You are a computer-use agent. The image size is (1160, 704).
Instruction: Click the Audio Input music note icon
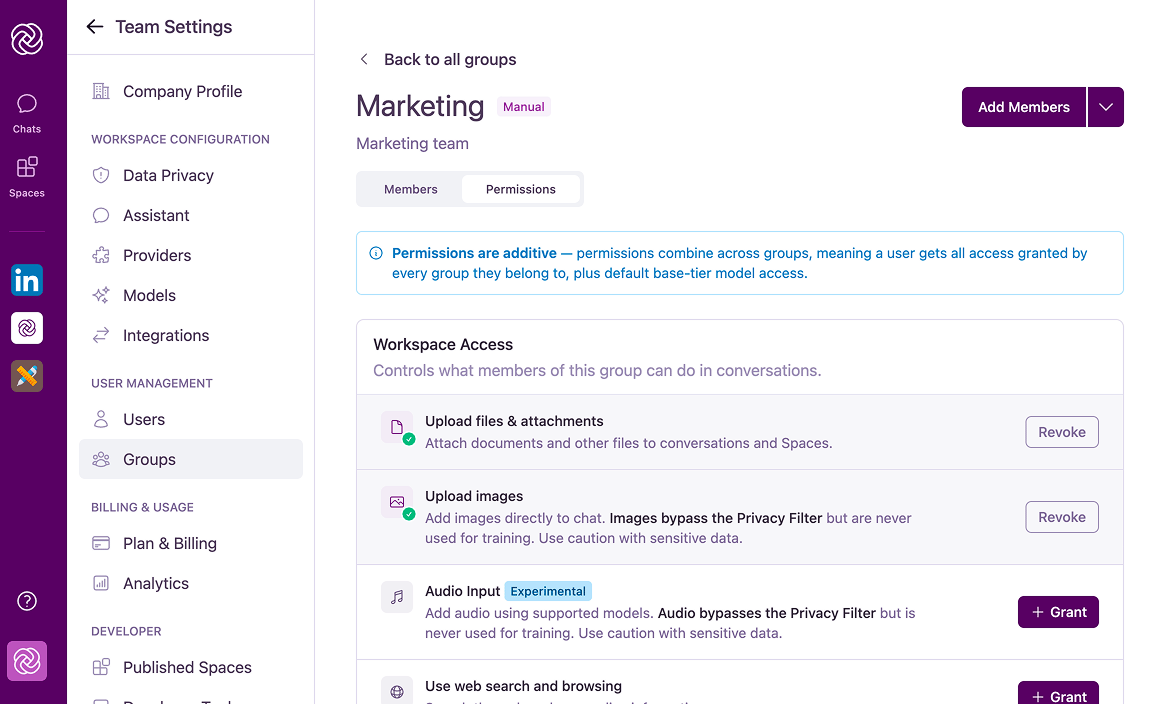click(x=397, y=597)
